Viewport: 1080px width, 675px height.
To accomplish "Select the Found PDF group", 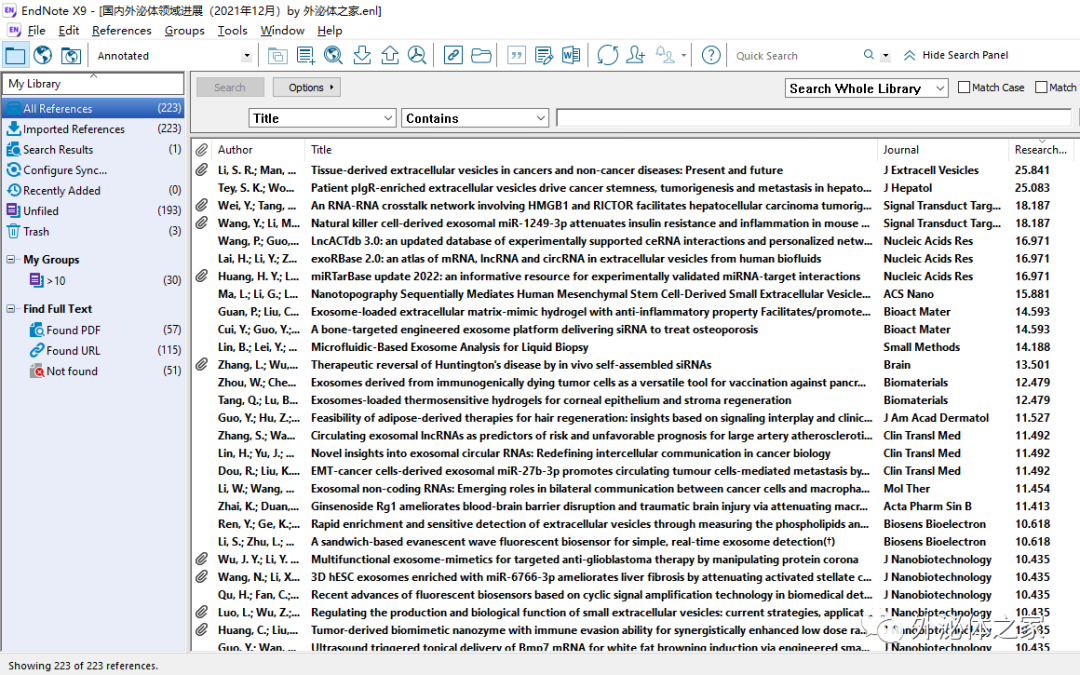I will [x=94, y=330].
